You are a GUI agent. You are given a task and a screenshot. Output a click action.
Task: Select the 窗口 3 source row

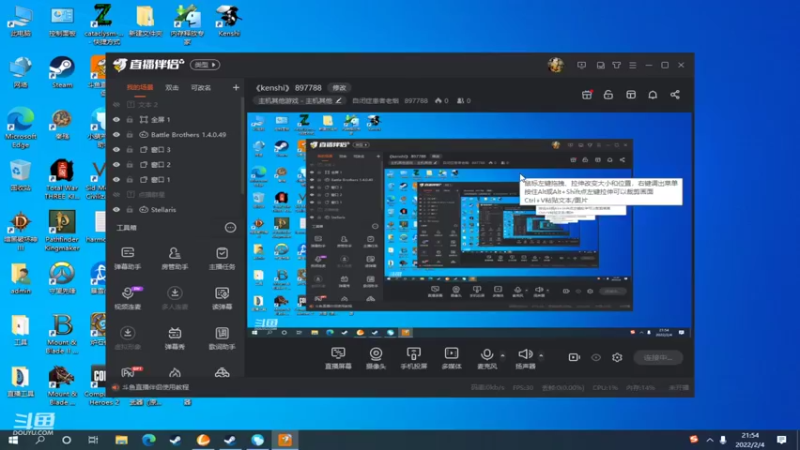point(175,149)
